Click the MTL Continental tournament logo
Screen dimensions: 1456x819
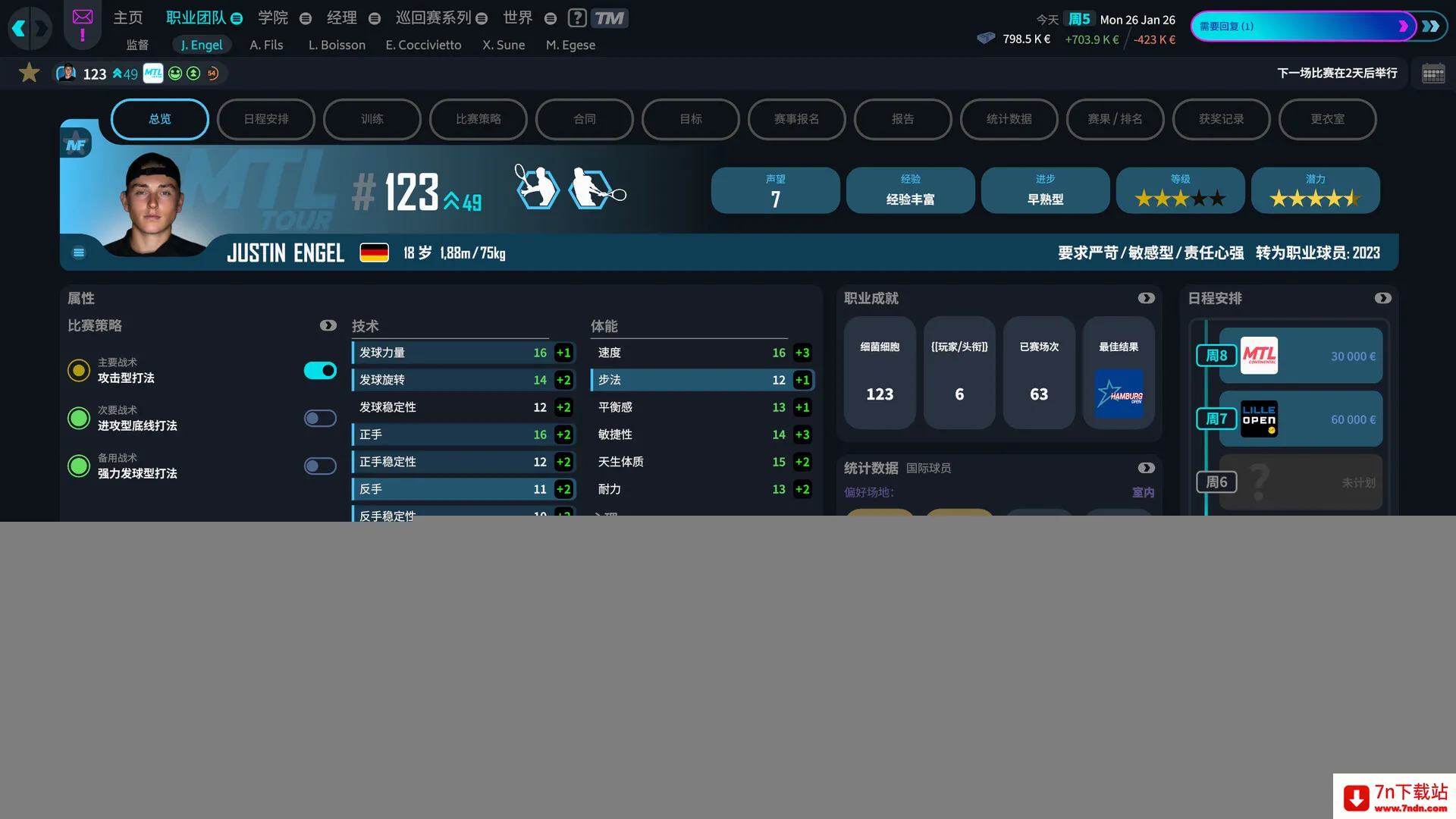(x=1259, y=356)
